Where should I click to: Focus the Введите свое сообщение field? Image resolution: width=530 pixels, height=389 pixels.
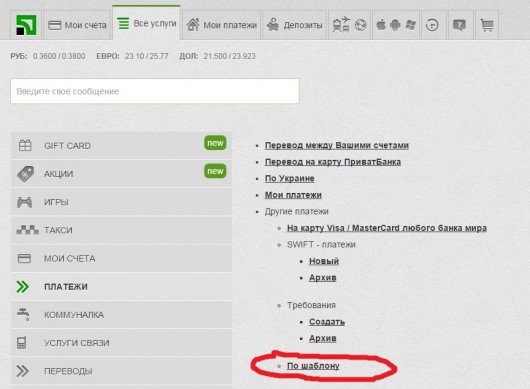(x=155, y=91)
